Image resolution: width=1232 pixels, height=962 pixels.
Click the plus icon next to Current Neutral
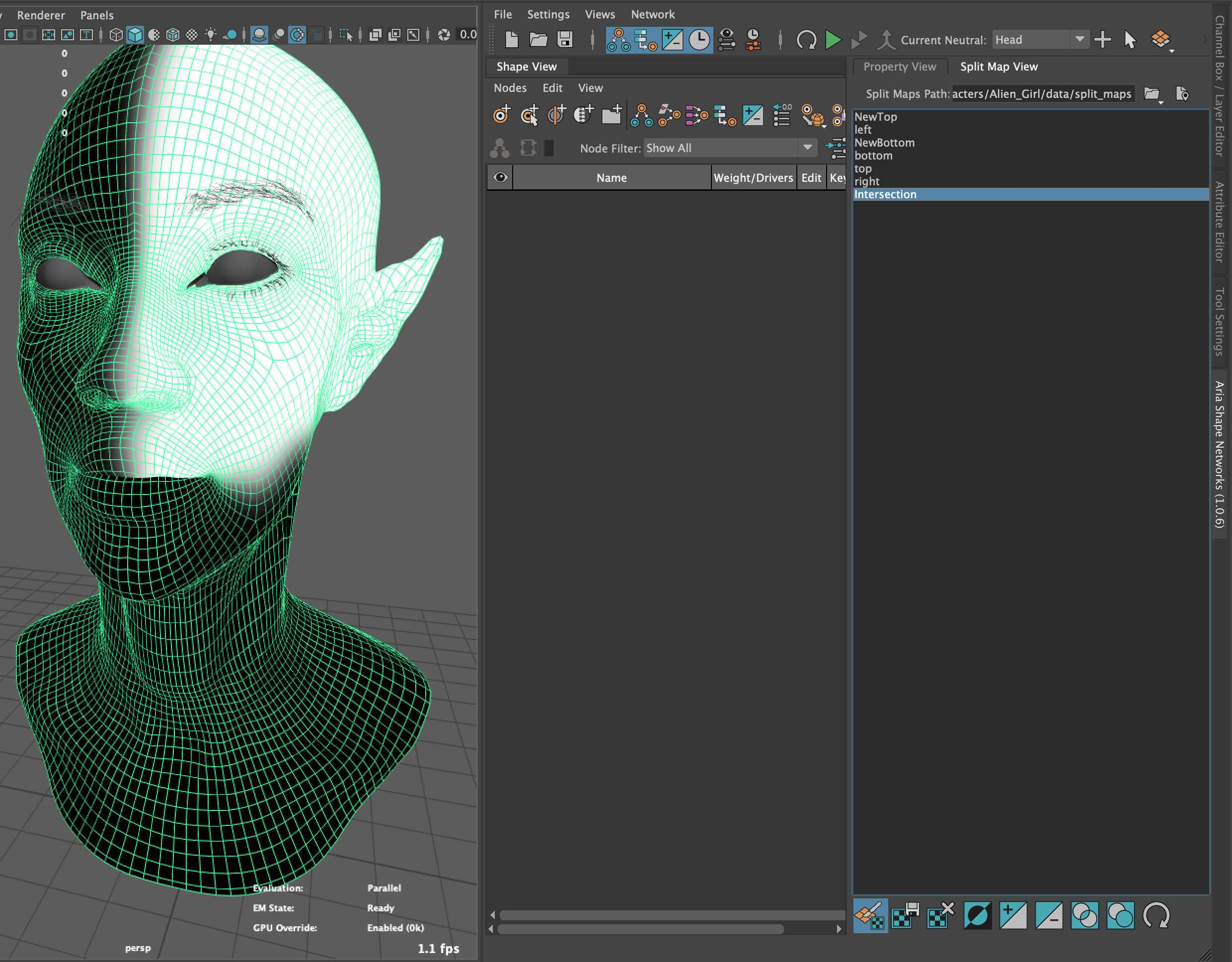click(x=1102, y=39)
